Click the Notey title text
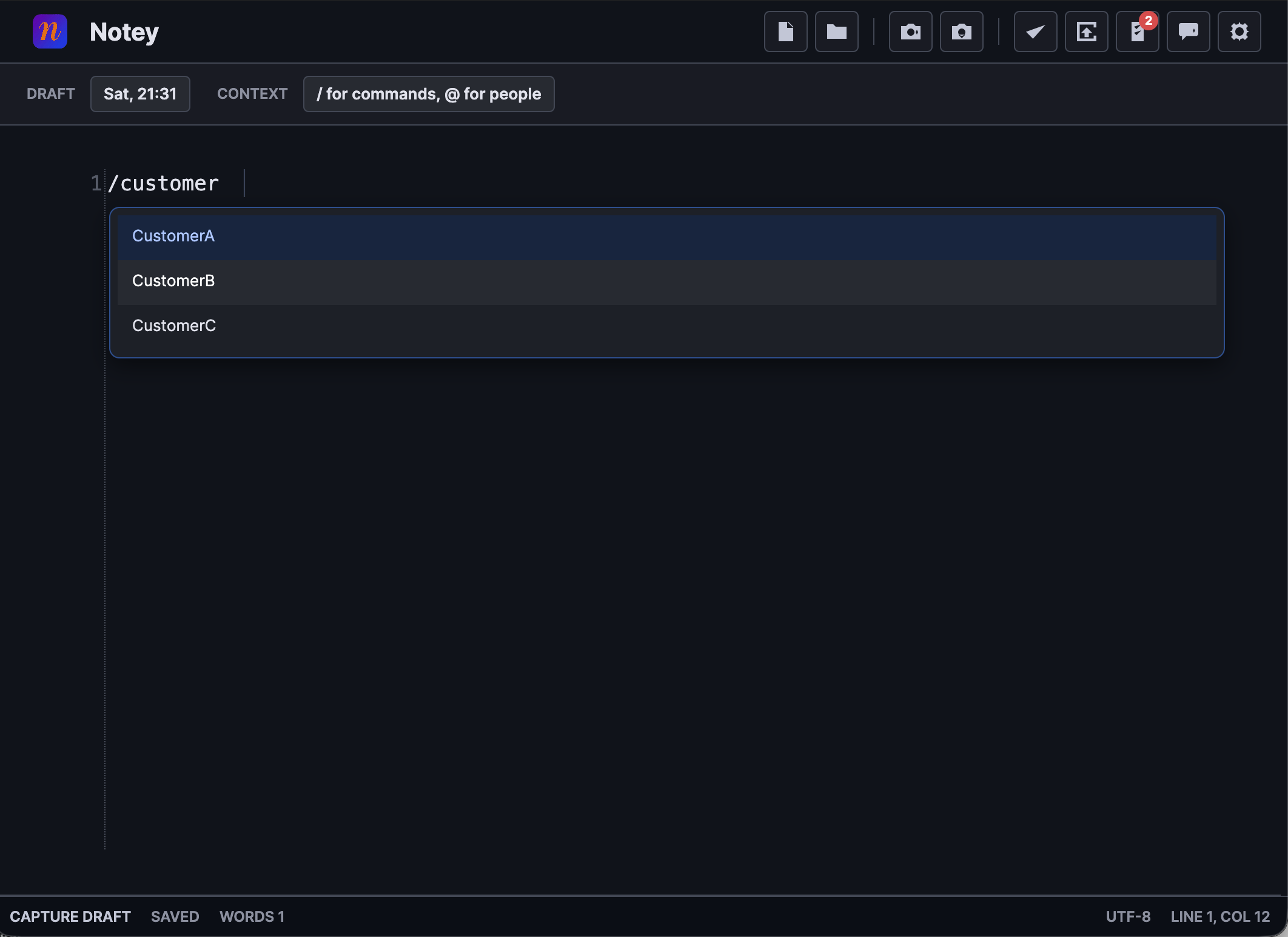 pyautogui.click(x=124, y=32)
